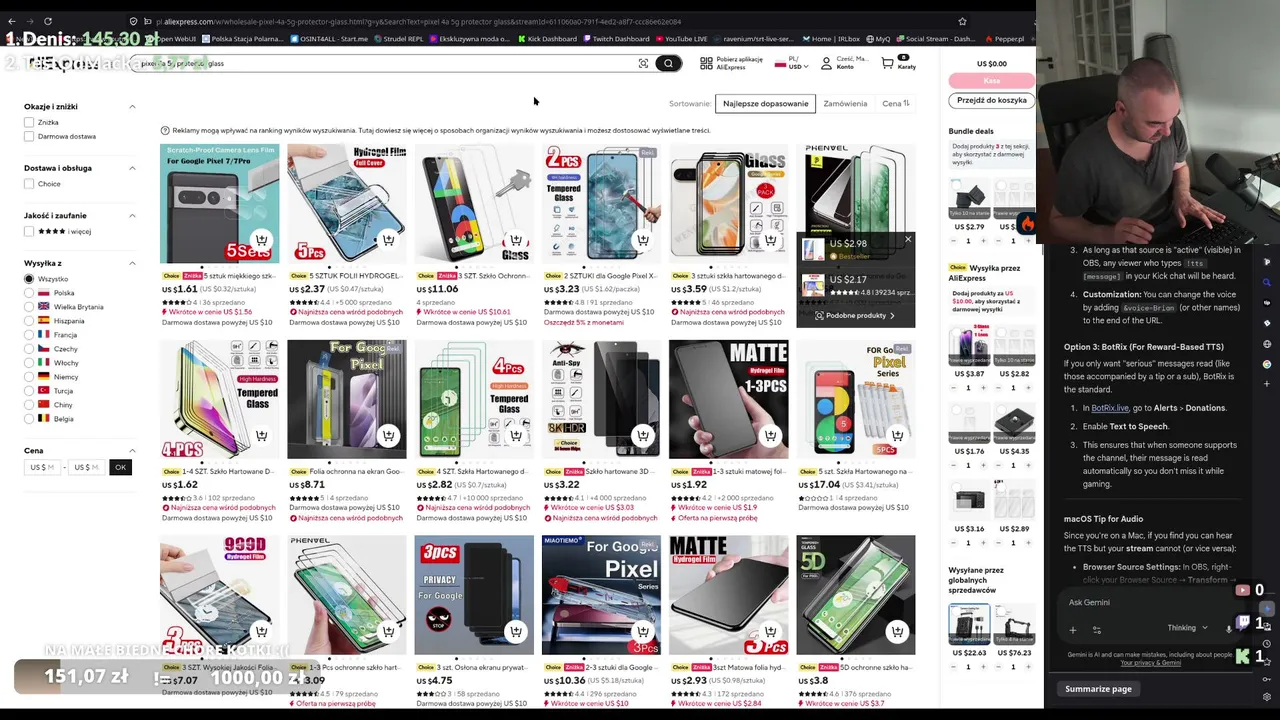Viewport: 1280px width, 720px height.
Task: Close the similar products popup
Action: click(908, 239)
